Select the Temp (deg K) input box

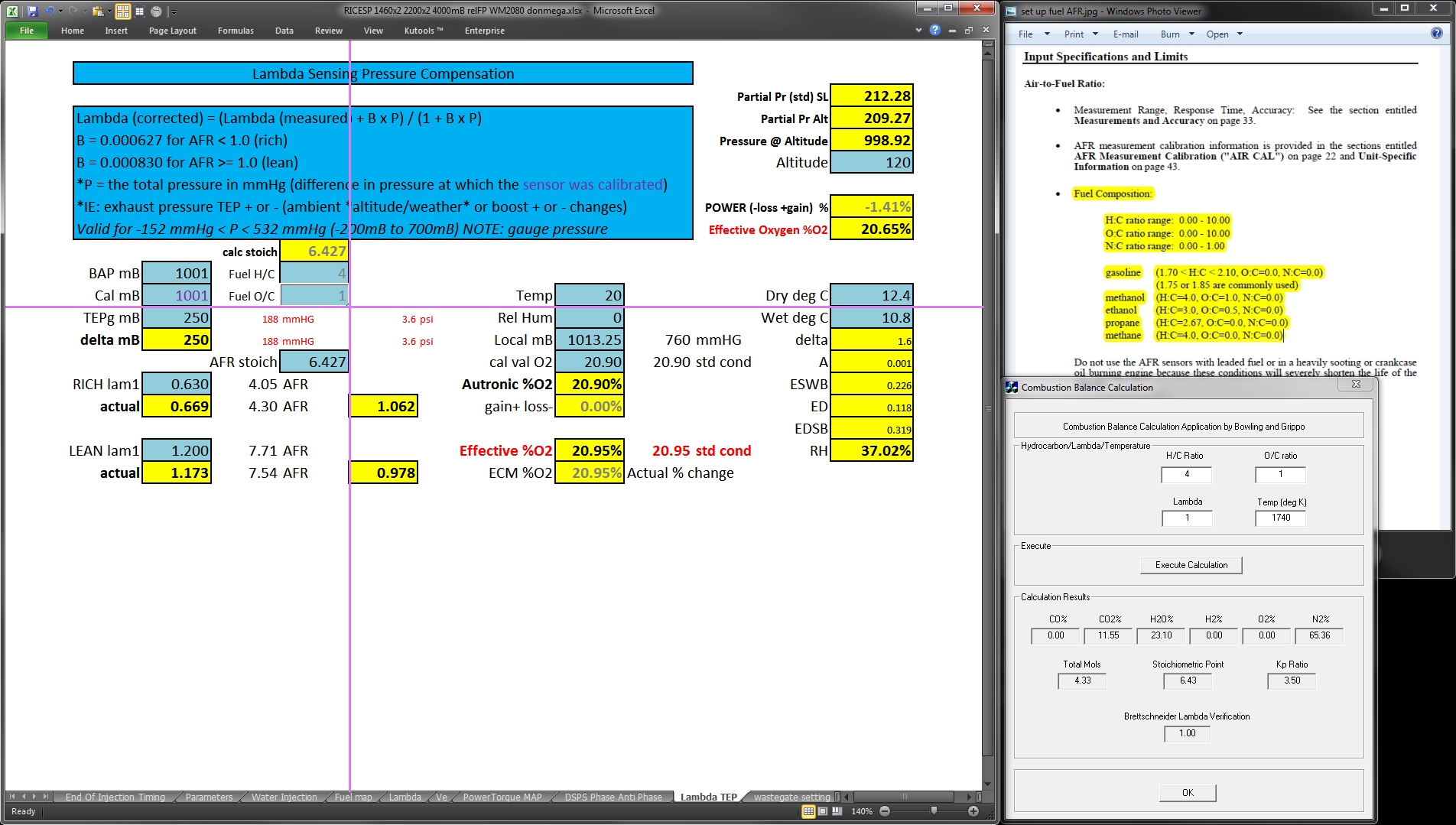[x=1280, y=518]
